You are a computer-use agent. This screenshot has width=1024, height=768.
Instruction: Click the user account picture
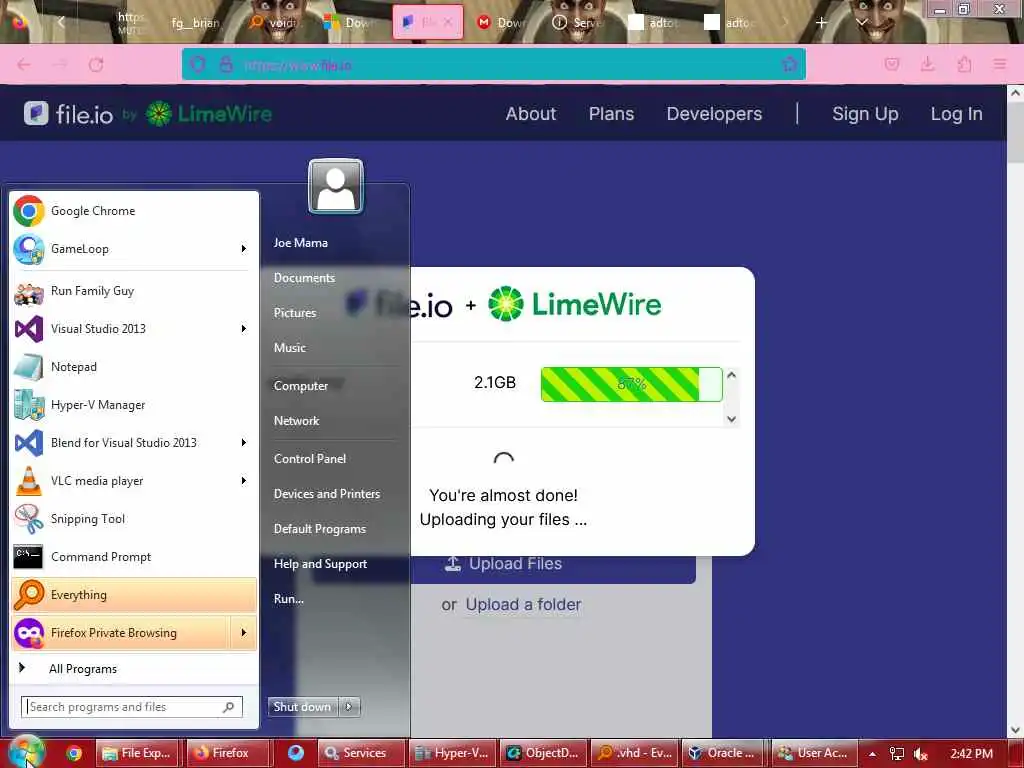[336, 186]
